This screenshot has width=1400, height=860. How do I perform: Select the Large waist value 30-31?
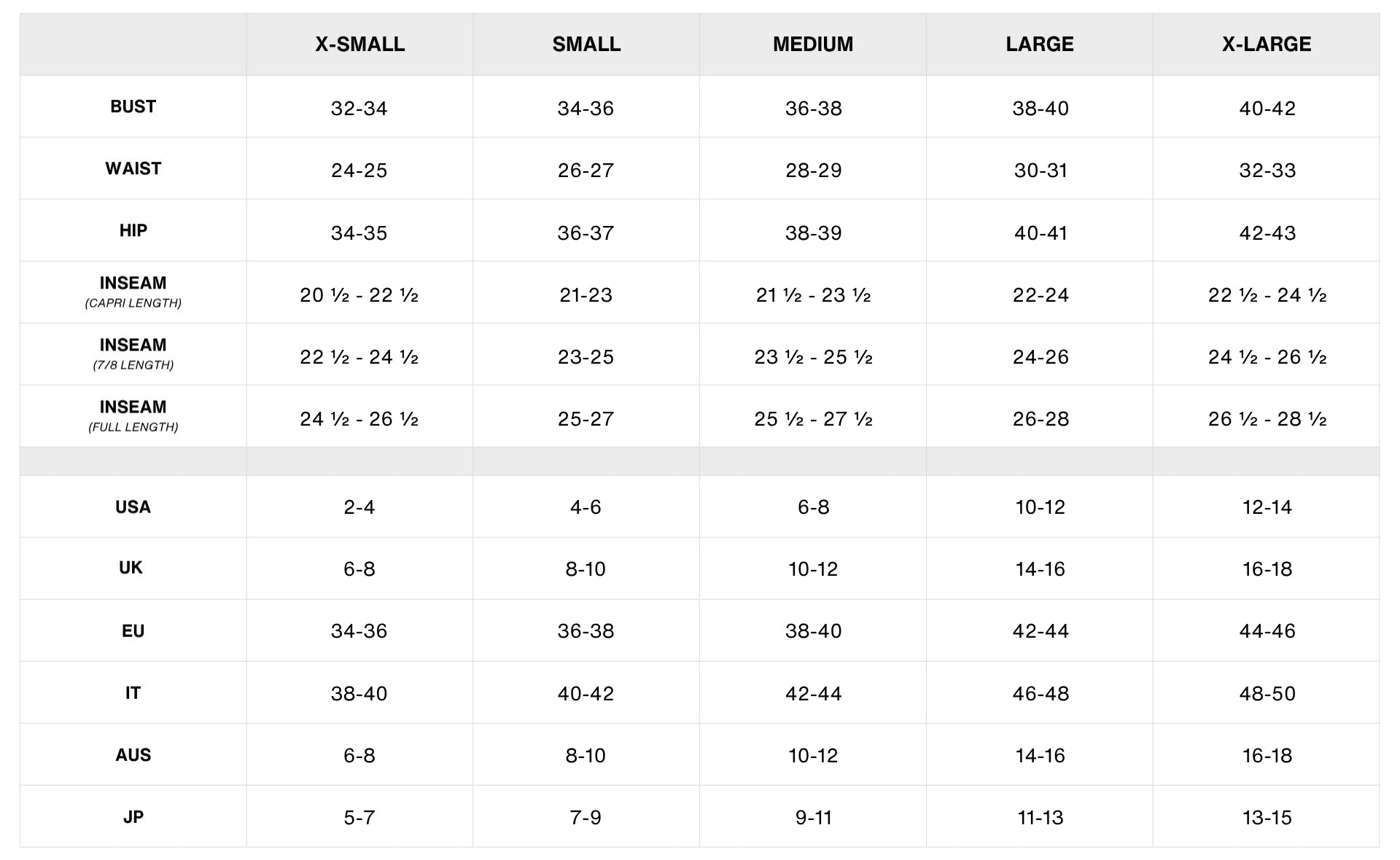click(1040, 171)
